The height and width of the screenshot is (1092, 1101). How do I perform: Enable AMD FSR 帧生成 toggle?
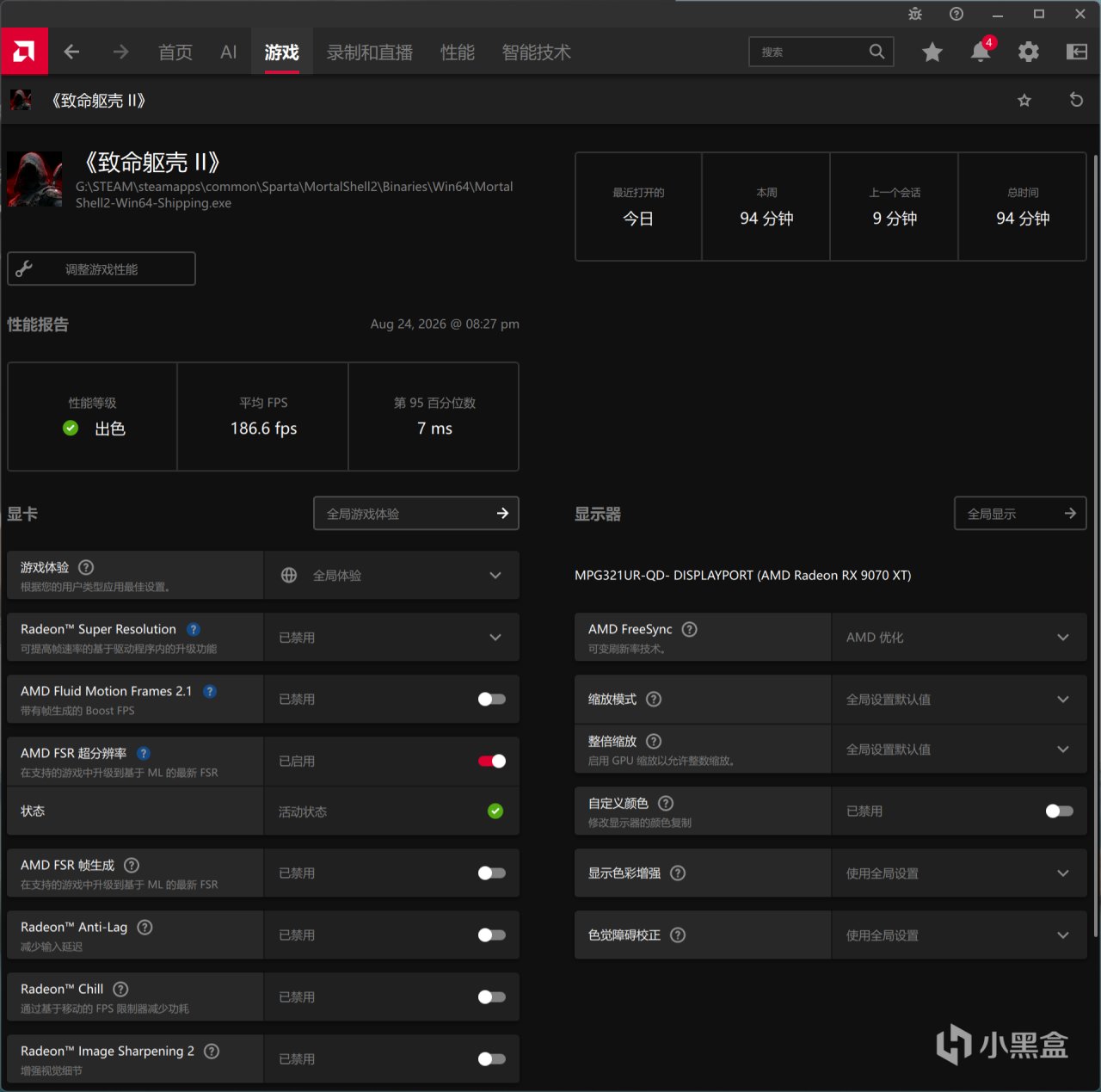tap(492, 873)
